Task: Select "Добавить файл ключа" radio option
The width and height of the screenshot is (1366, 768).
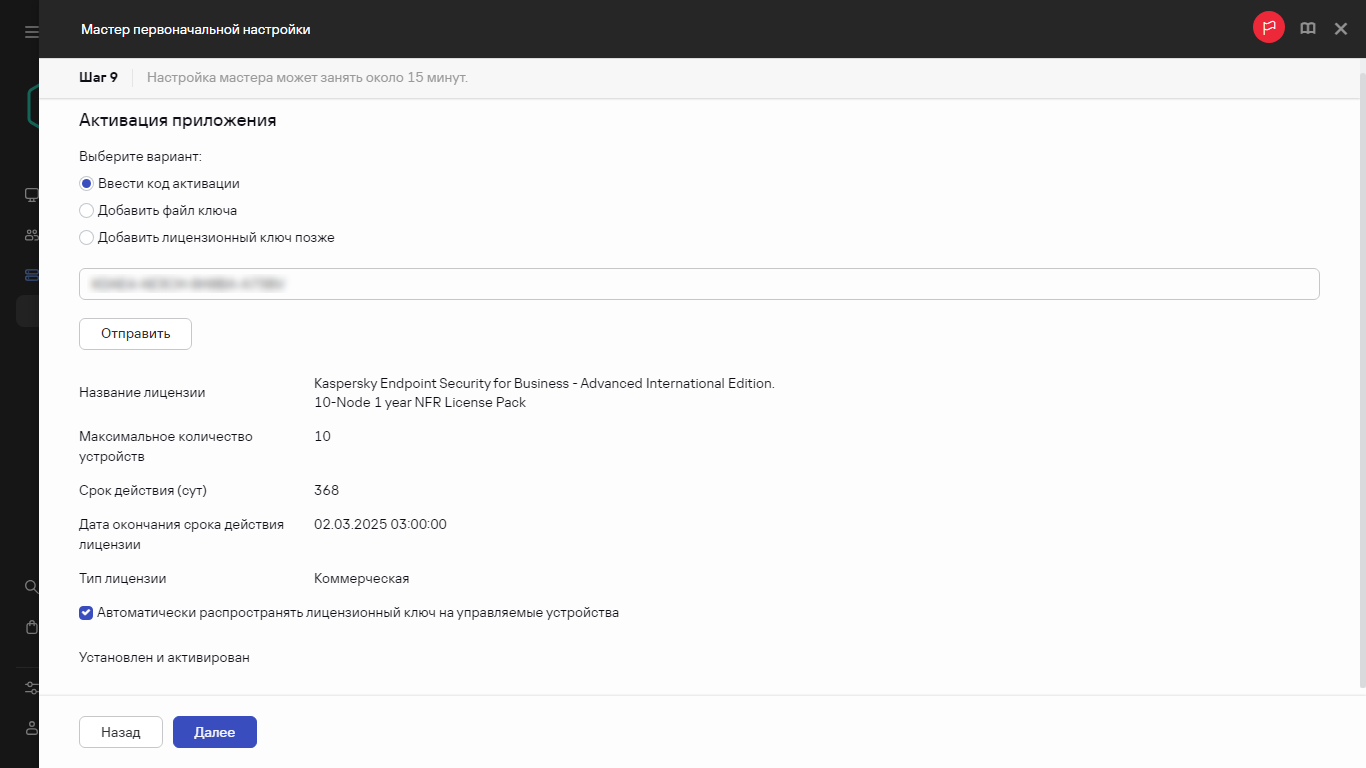Action: [87, 211]
